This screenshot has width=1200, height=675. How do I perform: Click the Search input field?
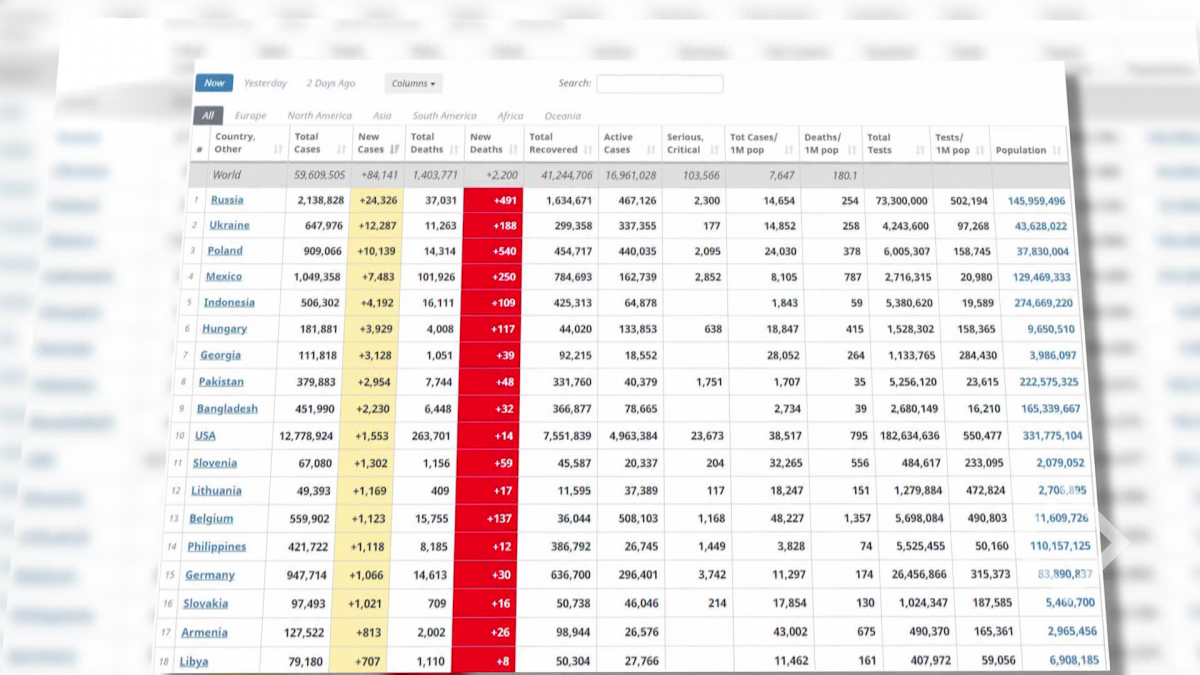pyautogui.click(x=659, y=84)
